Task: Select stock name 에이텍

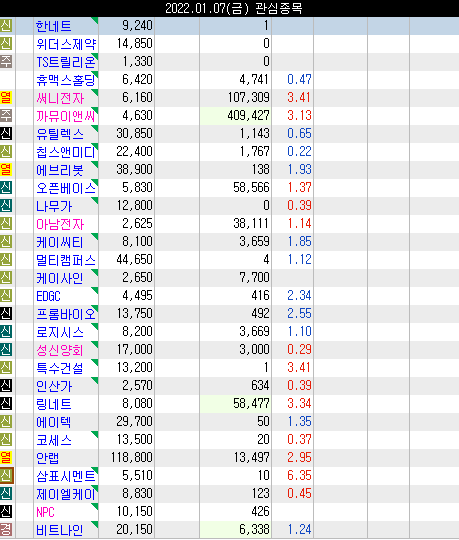Action: pos(53,422)
